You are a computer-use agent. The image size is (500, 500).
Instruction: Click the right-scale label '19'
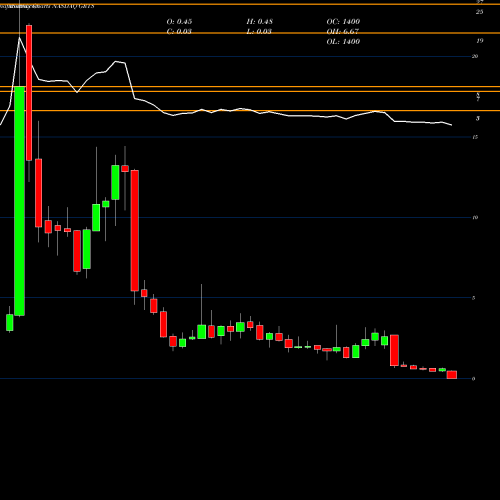pos(479,41)
